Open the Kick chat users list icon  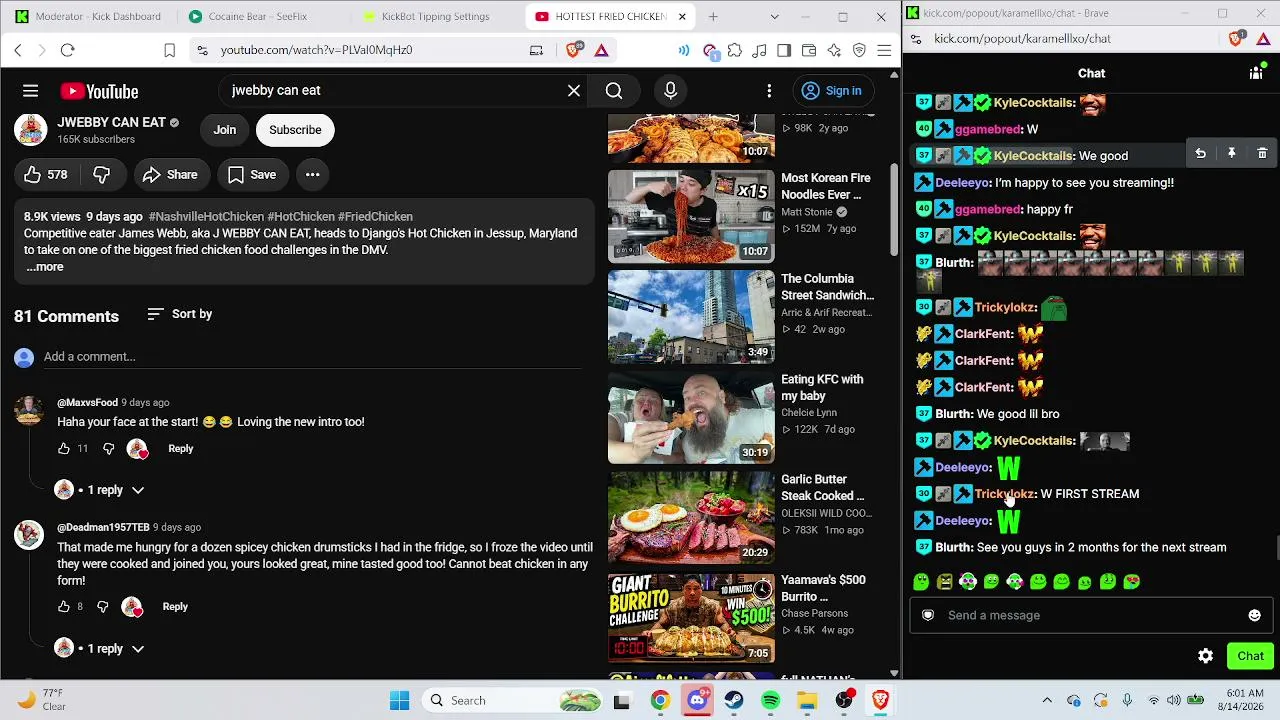1256,73
